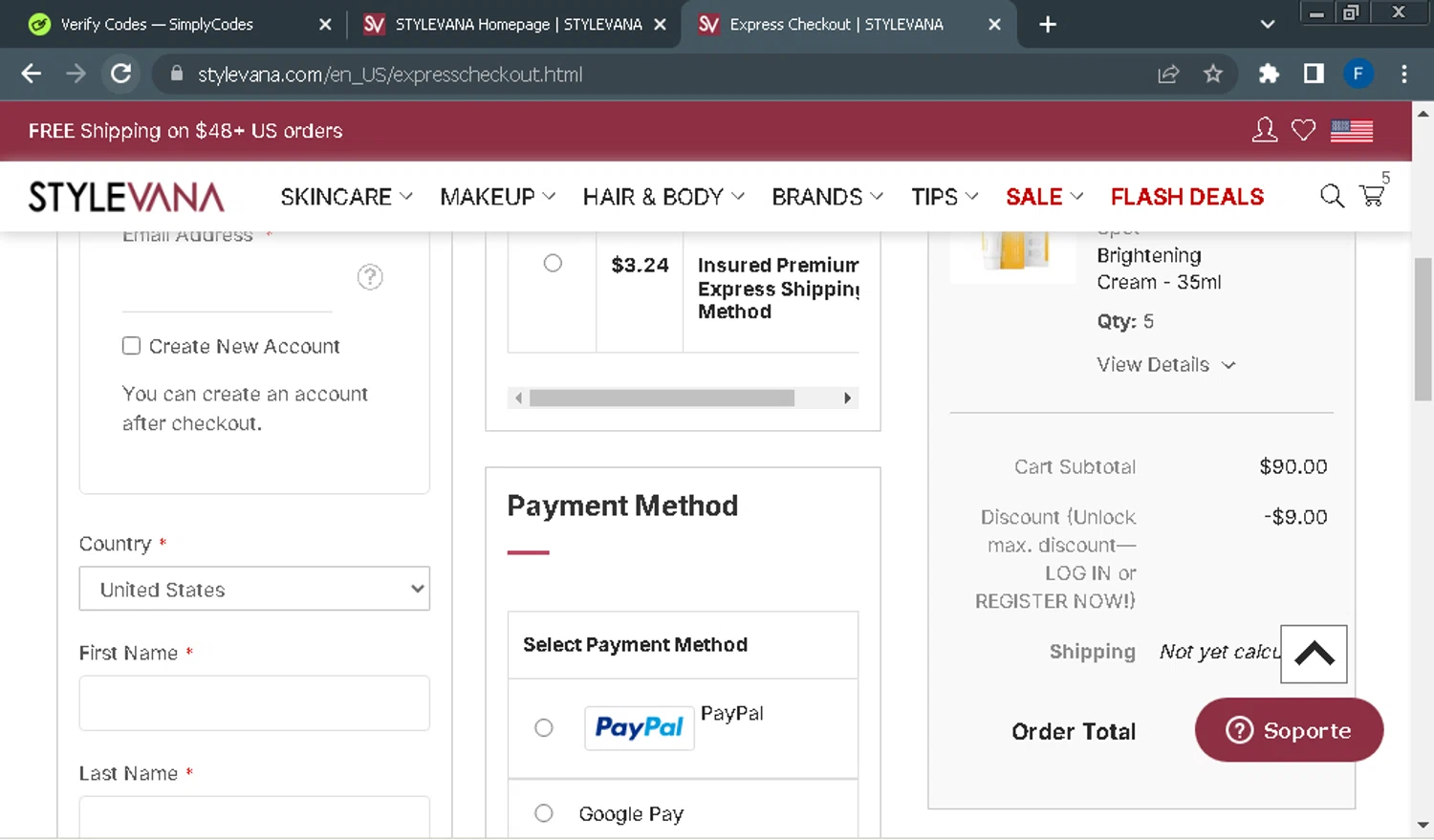Click the back-to-top arrow button
Screen dimensions: 1434x840
coord(1314,655)
